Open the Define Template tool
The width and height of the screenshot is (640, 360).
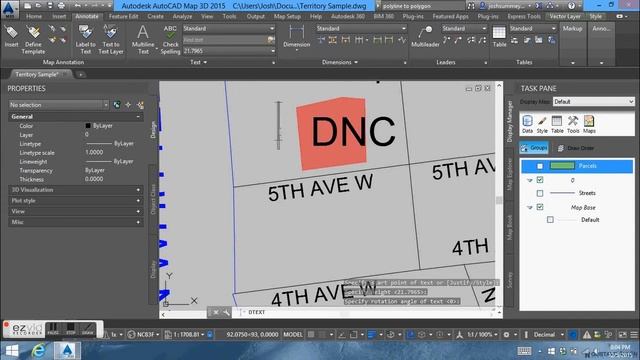pos(33,40)
